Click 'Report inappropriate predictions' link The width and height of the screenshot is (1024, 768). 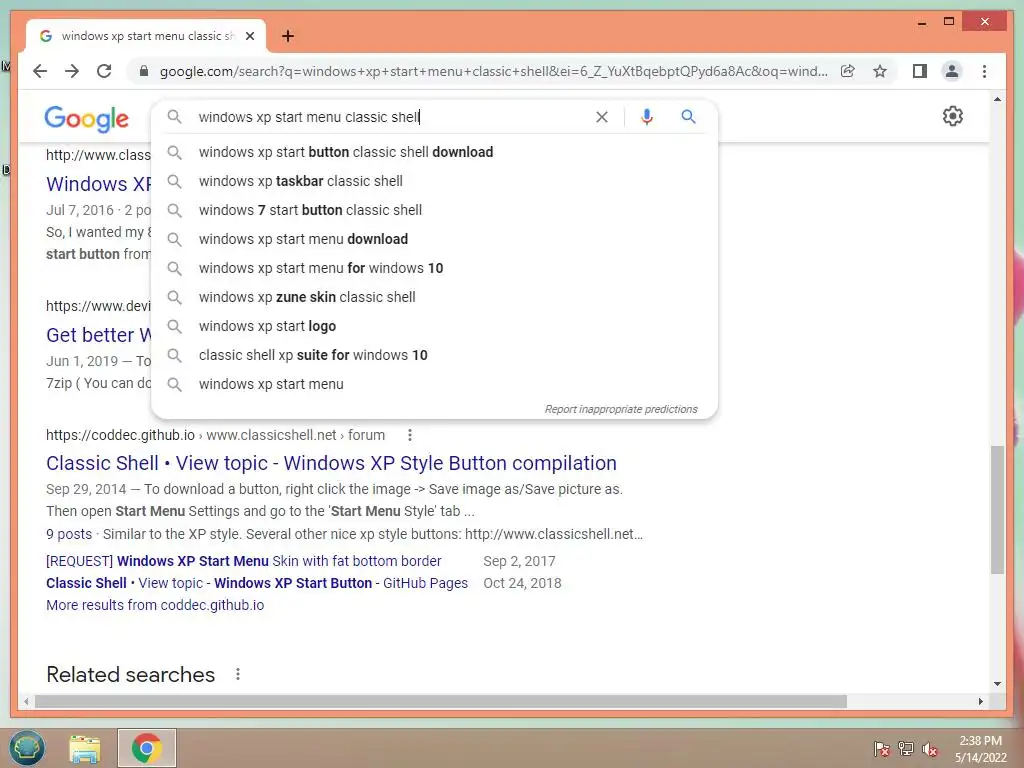click(621, 409)
